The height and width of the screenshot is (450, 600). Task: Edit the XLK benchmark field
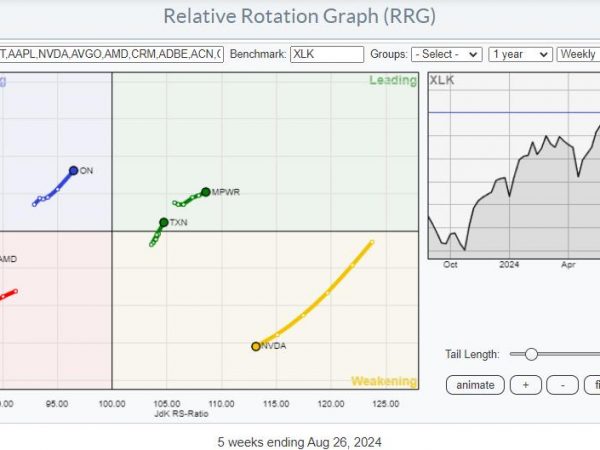point(327,54)
